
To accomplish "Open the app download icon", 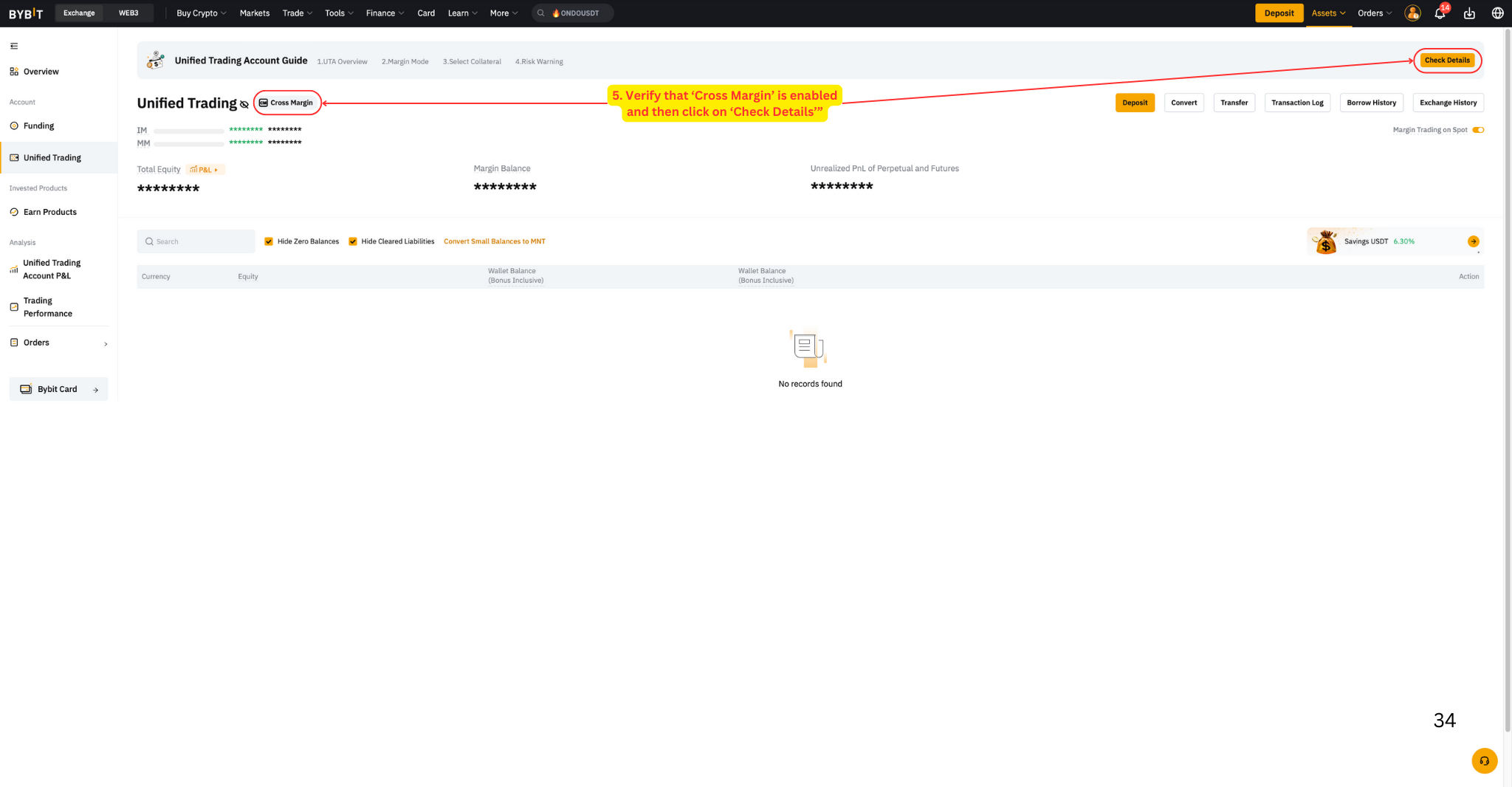I will [x=1469, y=13].
